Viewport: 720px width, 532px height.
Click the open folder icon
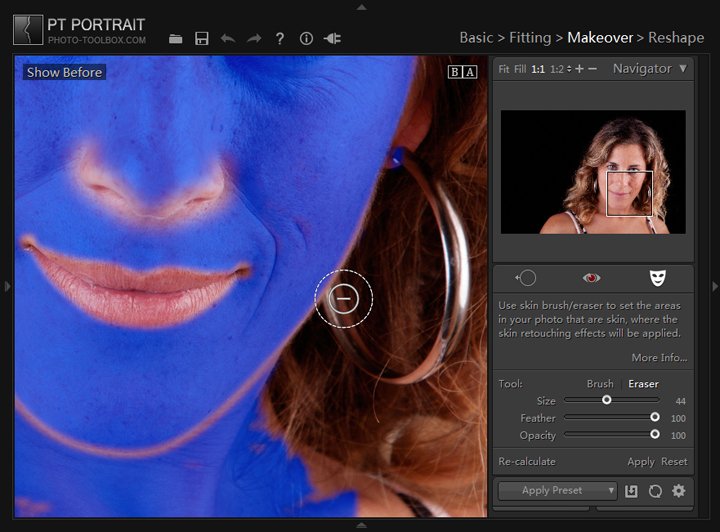coord(176,39)
